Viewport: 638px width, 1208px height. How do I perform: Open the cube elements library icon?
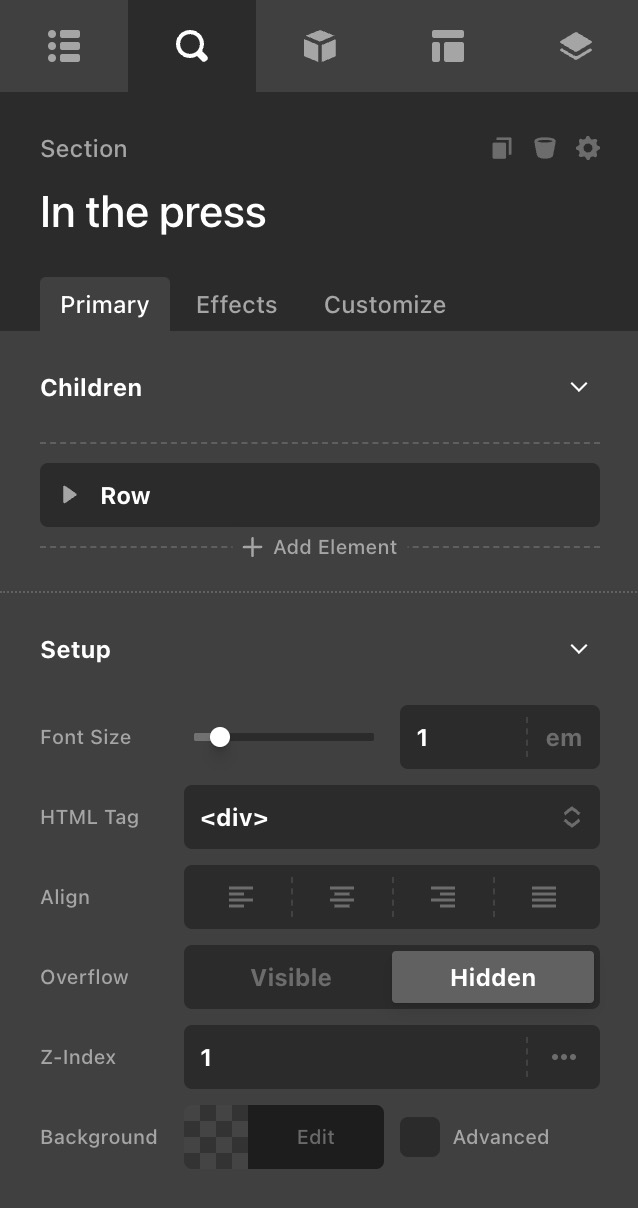point(319,46)
